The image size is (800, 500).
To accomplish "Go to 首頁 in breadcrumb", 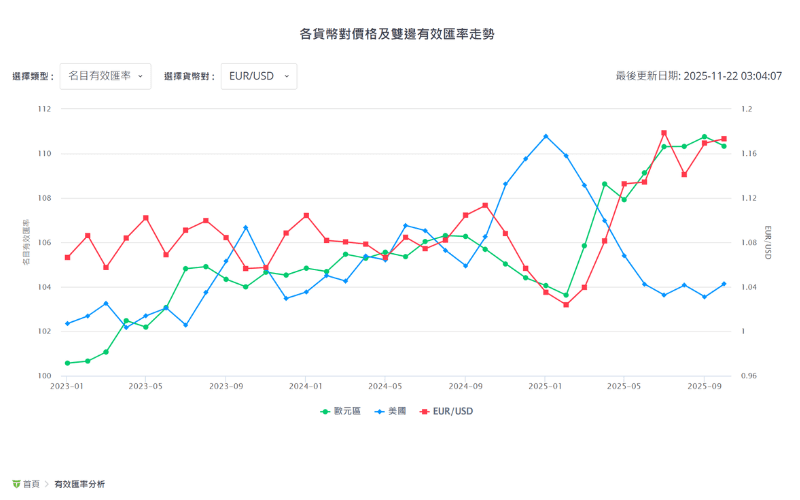I will (31, 484).
